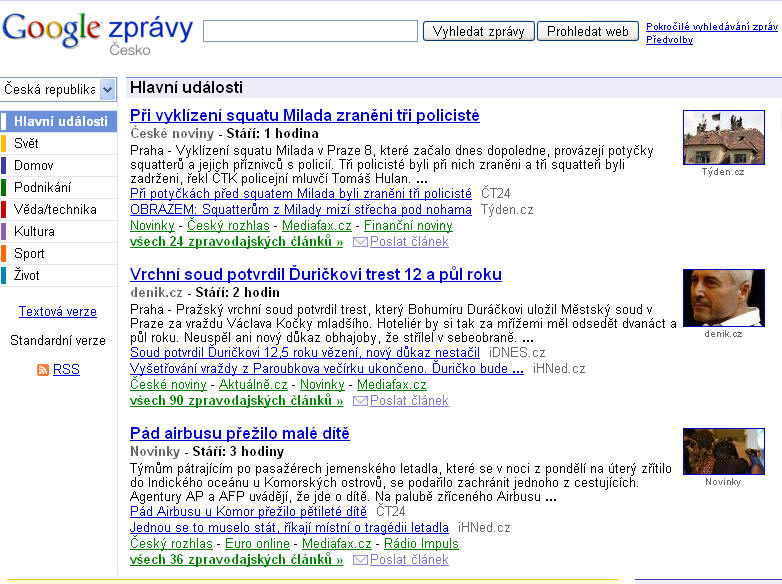This screenshot has height=584, width=782.
Task: Open Český rozhlas source in airbus story
Action: (171, 544)
